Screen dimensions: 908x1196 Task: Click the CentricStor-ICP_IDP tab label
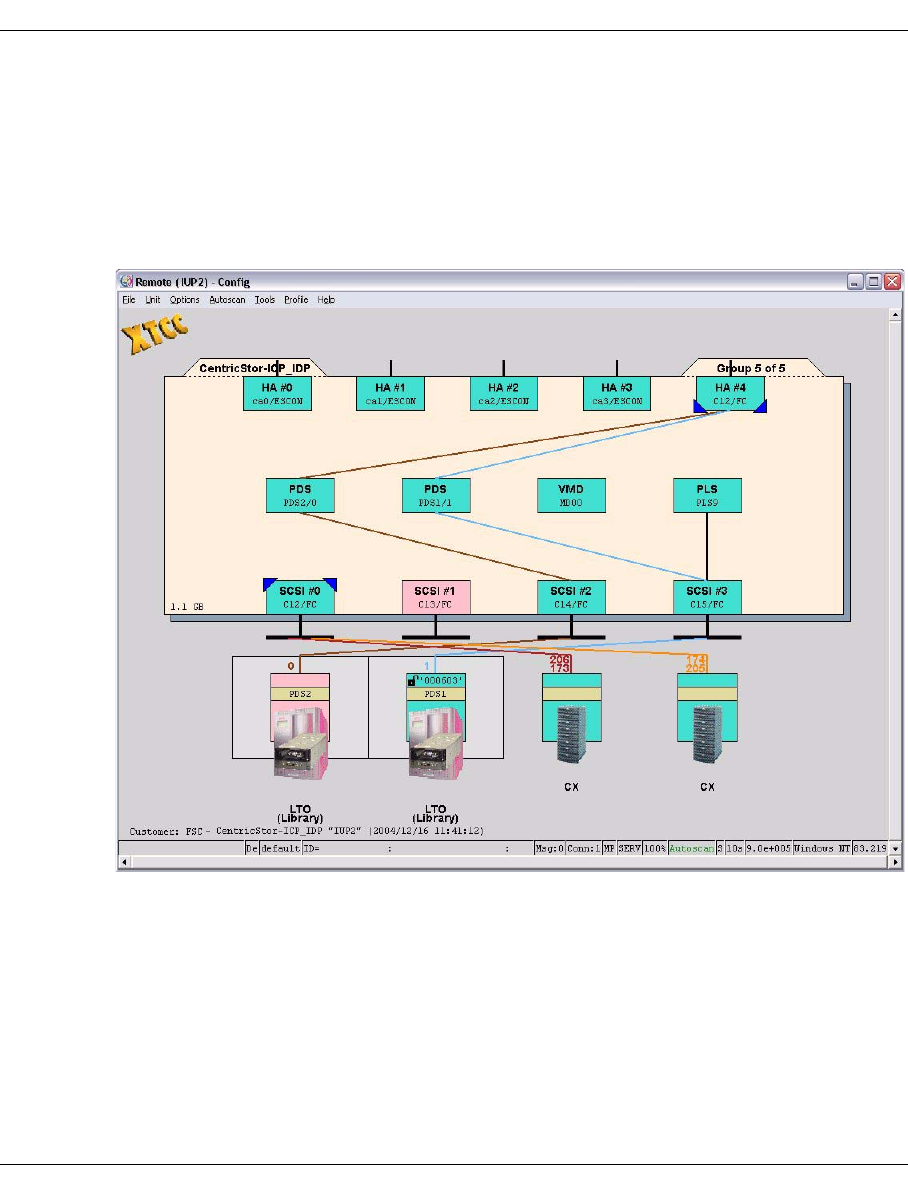click(255, 368)
